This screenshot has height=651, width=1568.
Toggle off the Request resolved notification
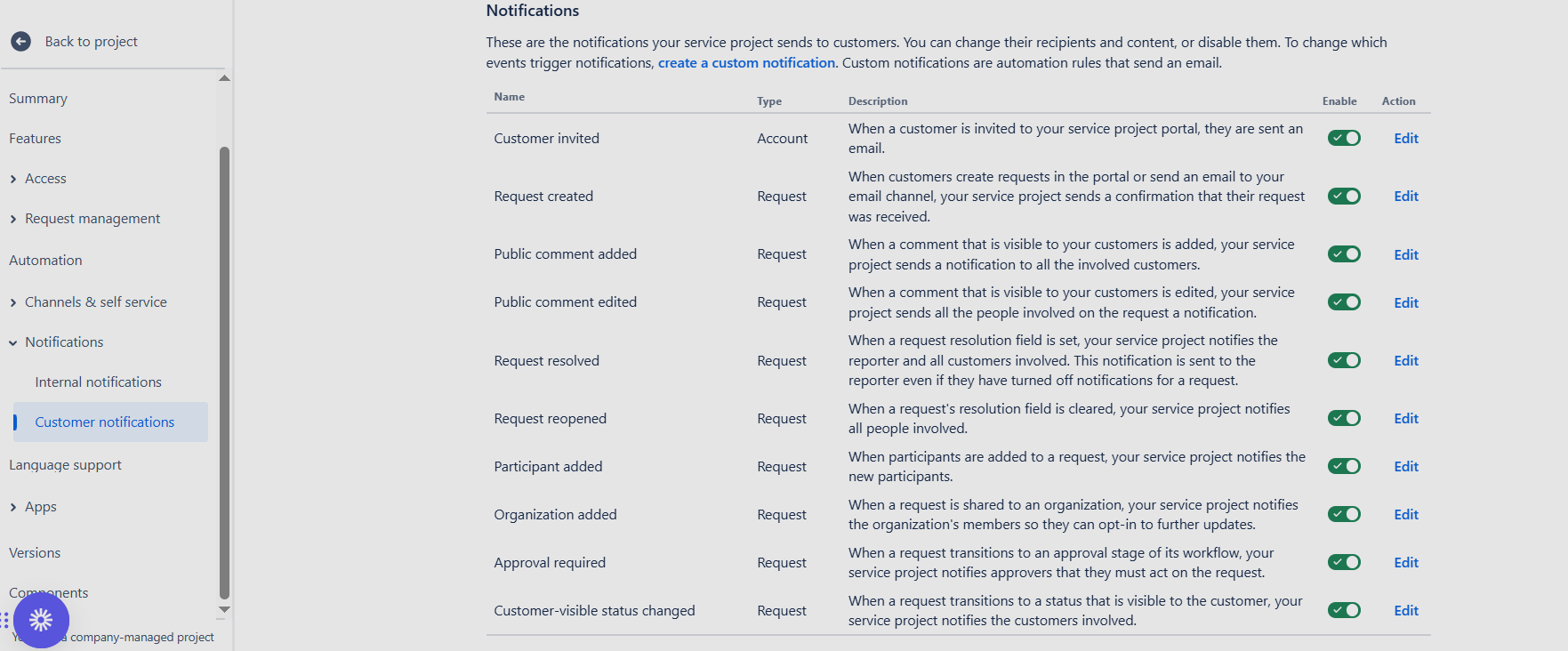[x=1343, y=360]
